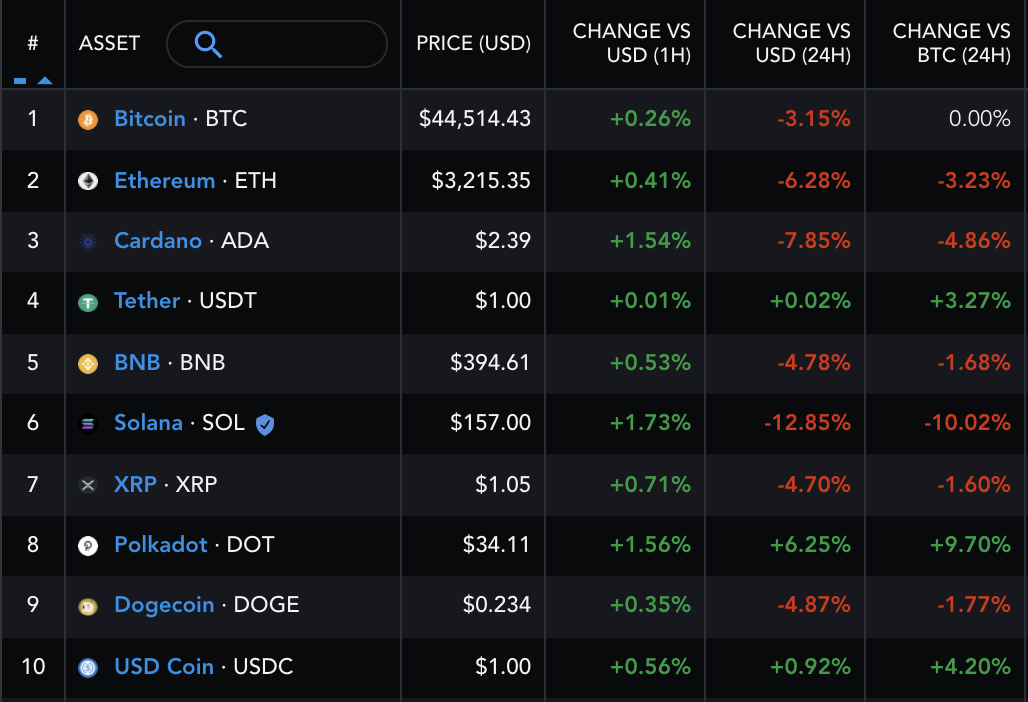The height and width of the screenshot is (702, 1028).
Task: Open the Polkadot asset link
Action: (x=161, y=545)
